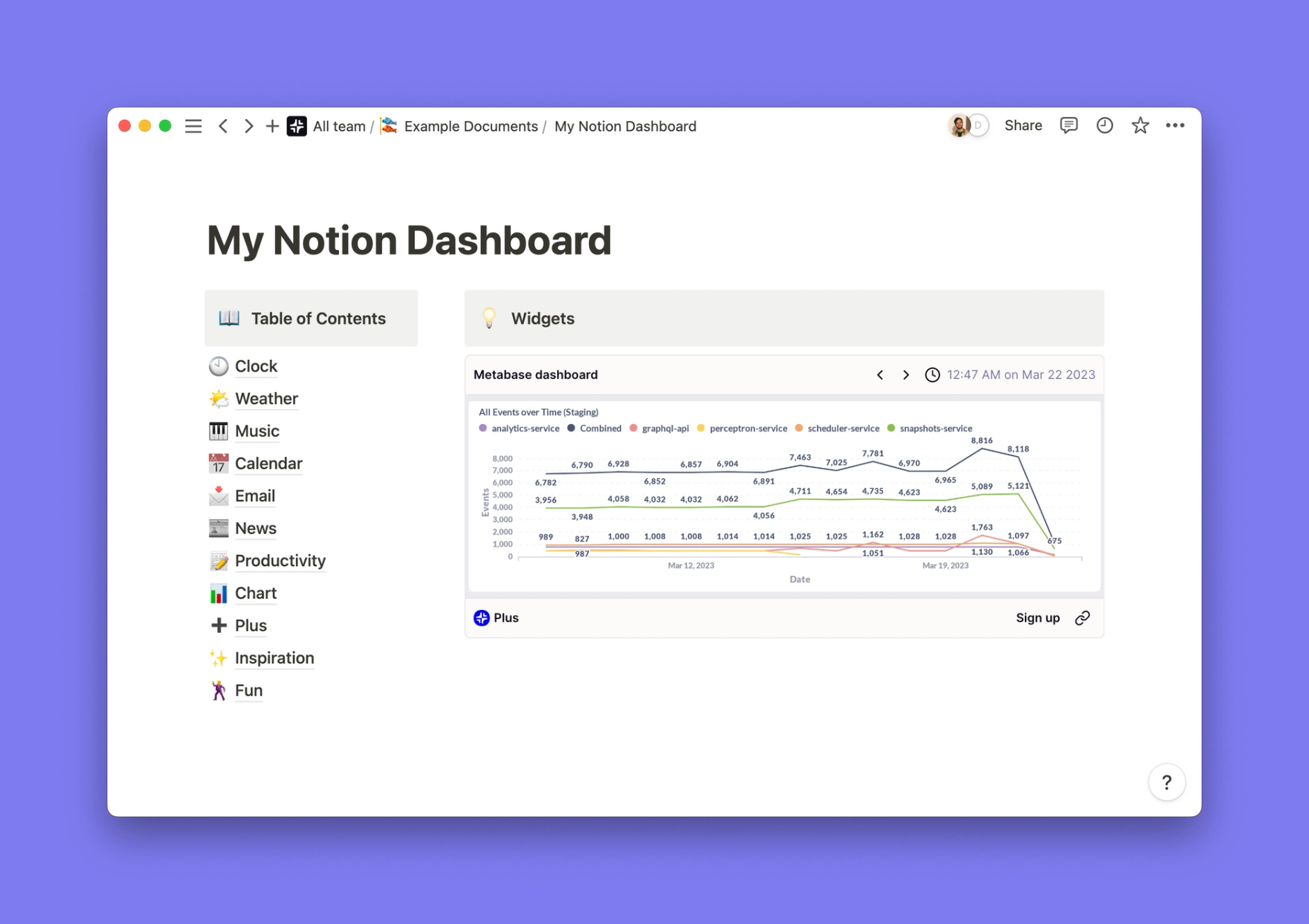This screenshot has height=924, width=1309.
Task: Click the Example Documents page icon
Action: [x=389, y=126]
